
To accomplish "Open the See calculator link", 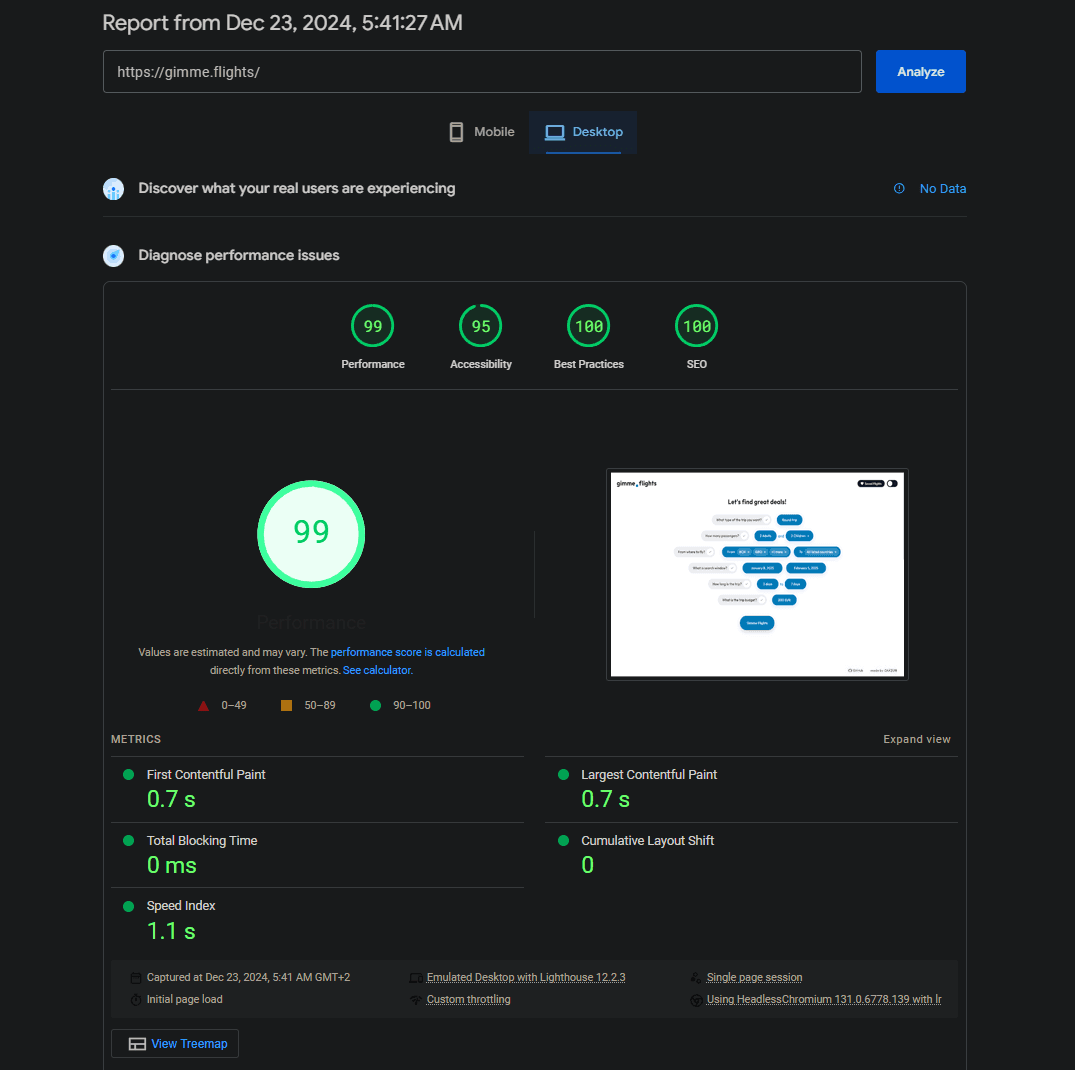I will (x=377, y=670).
